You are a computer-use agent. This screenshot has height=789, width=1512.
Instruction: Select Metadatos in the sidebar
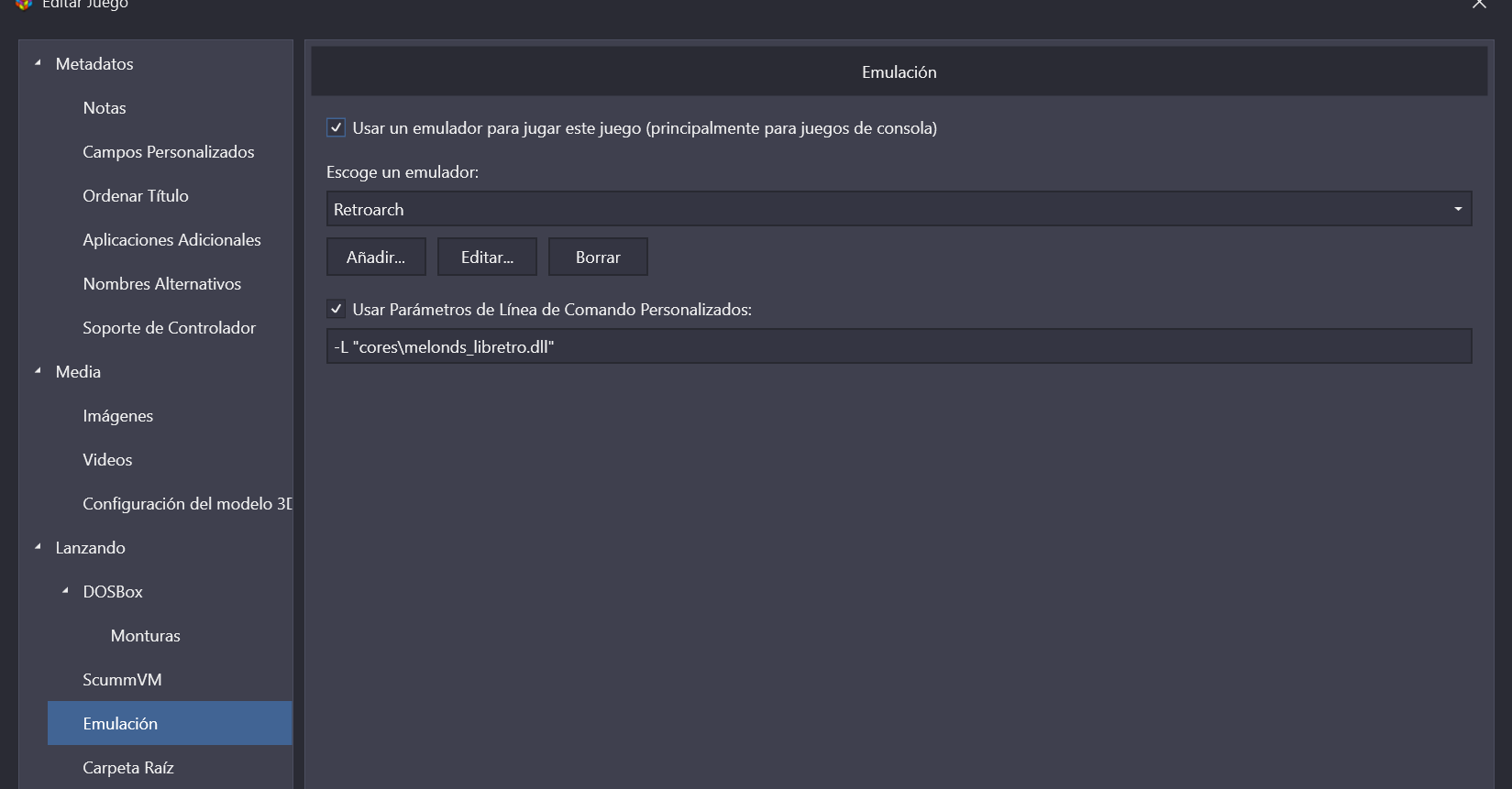(94, 64)
